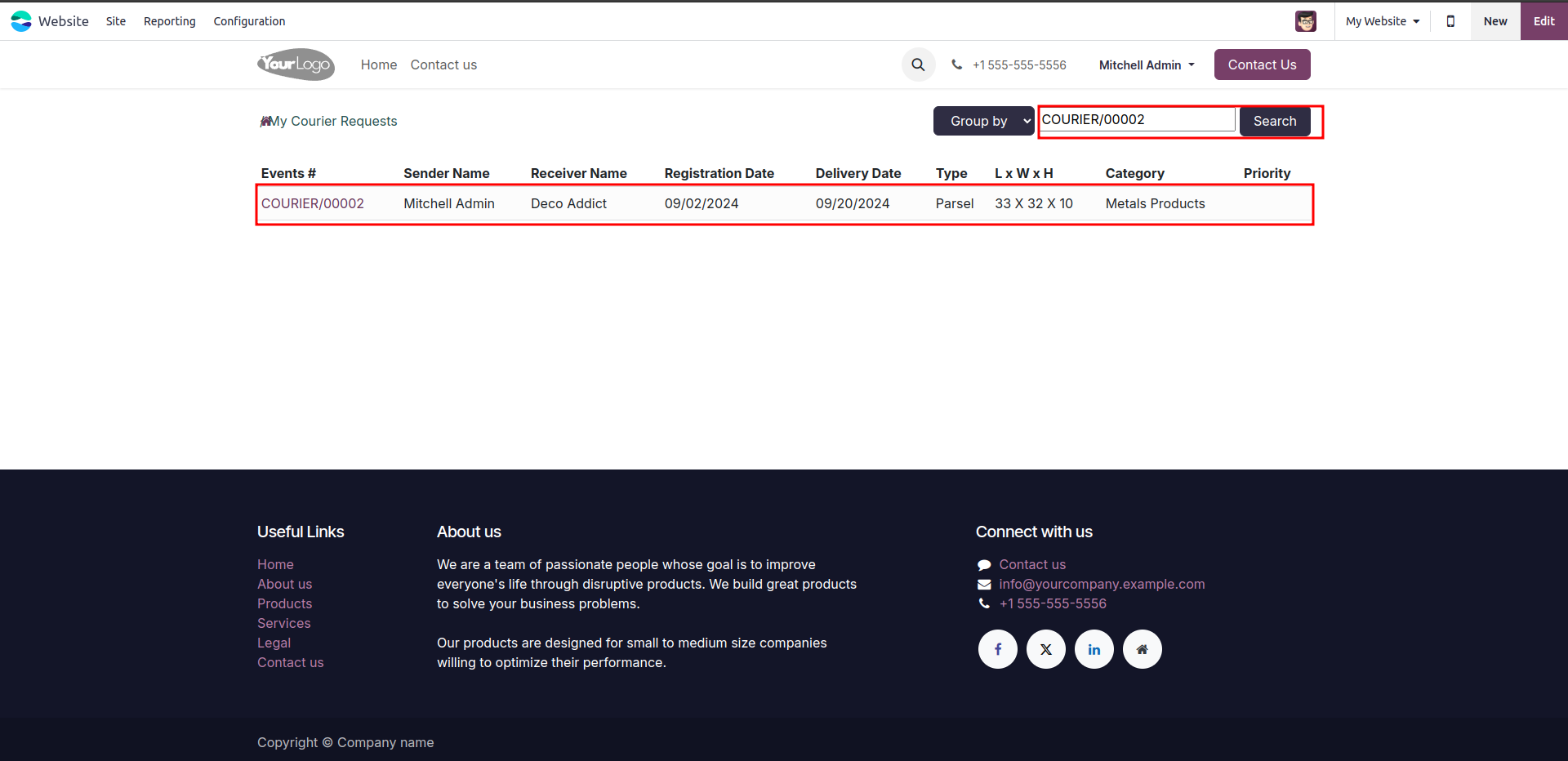
Task: Focus the courier search input field
Action: point(1137,119)
